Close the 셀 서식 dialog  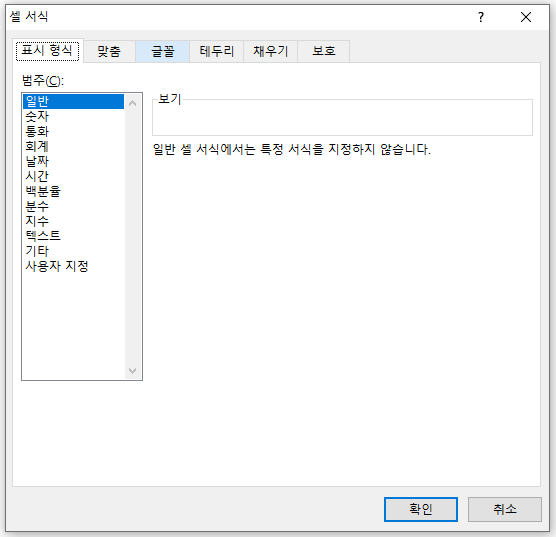[x=526, y=17]
